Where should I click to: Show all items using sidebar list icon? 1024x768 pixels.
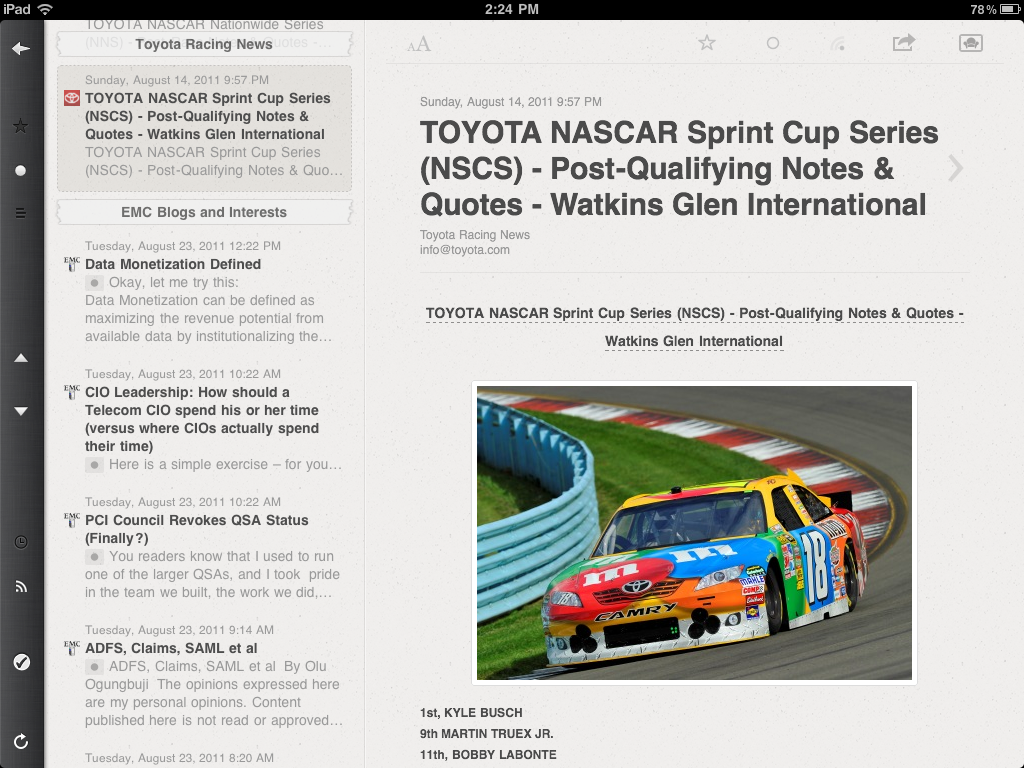click(x=21, y=213)
